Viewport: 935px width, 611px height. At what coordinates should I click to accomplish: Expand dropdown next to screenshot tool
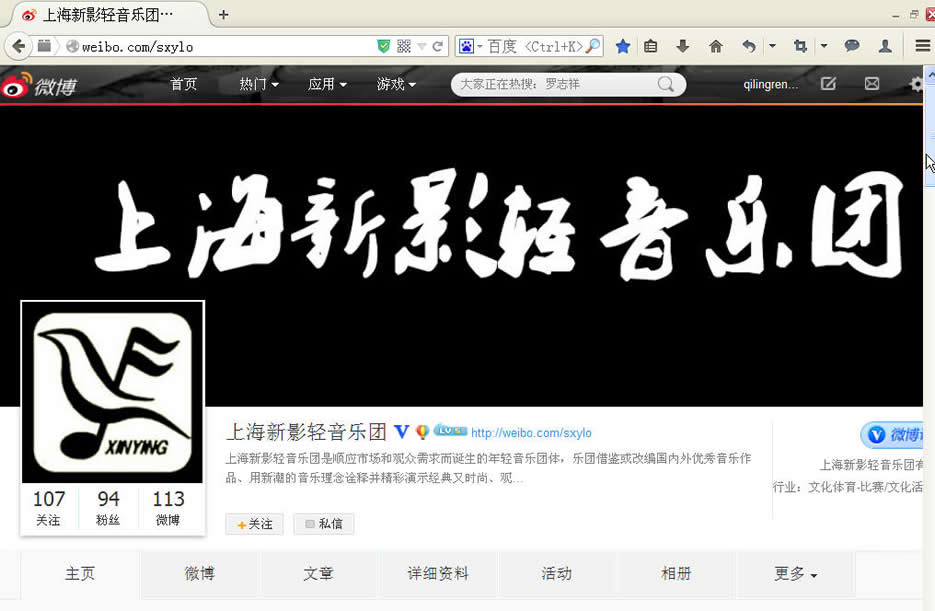point(824,46)
